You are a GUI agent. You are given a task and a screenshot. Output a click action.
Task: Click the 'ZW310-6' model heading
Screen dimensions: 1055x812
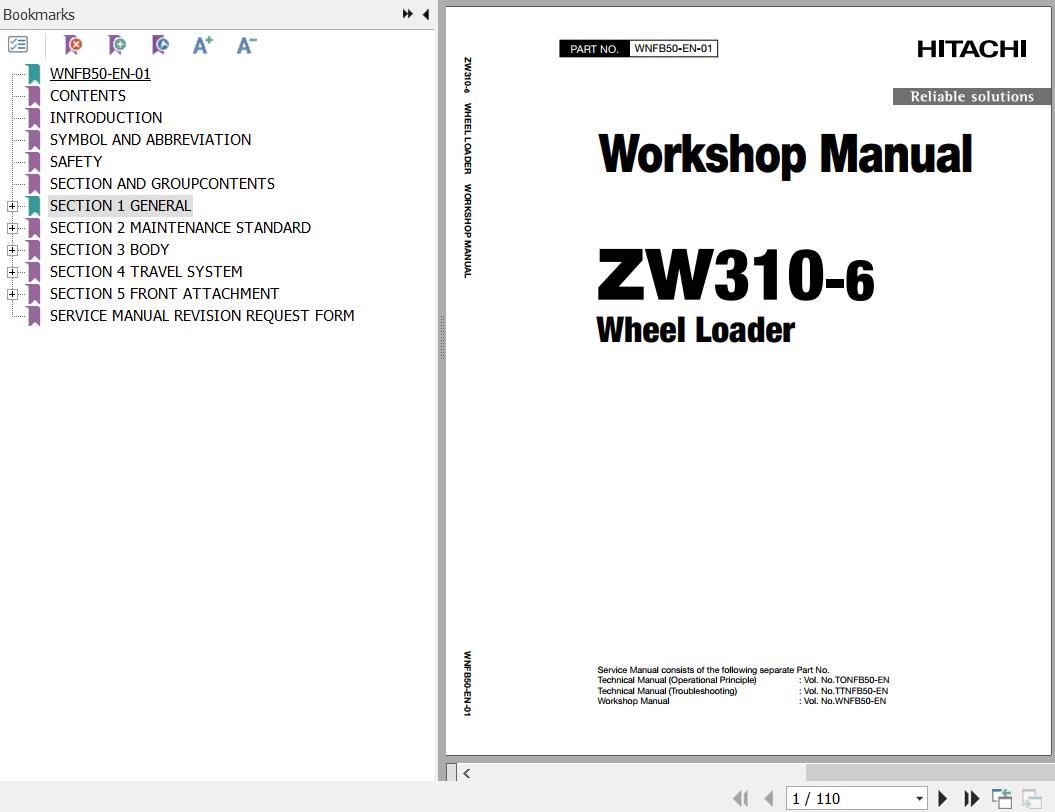735,275
